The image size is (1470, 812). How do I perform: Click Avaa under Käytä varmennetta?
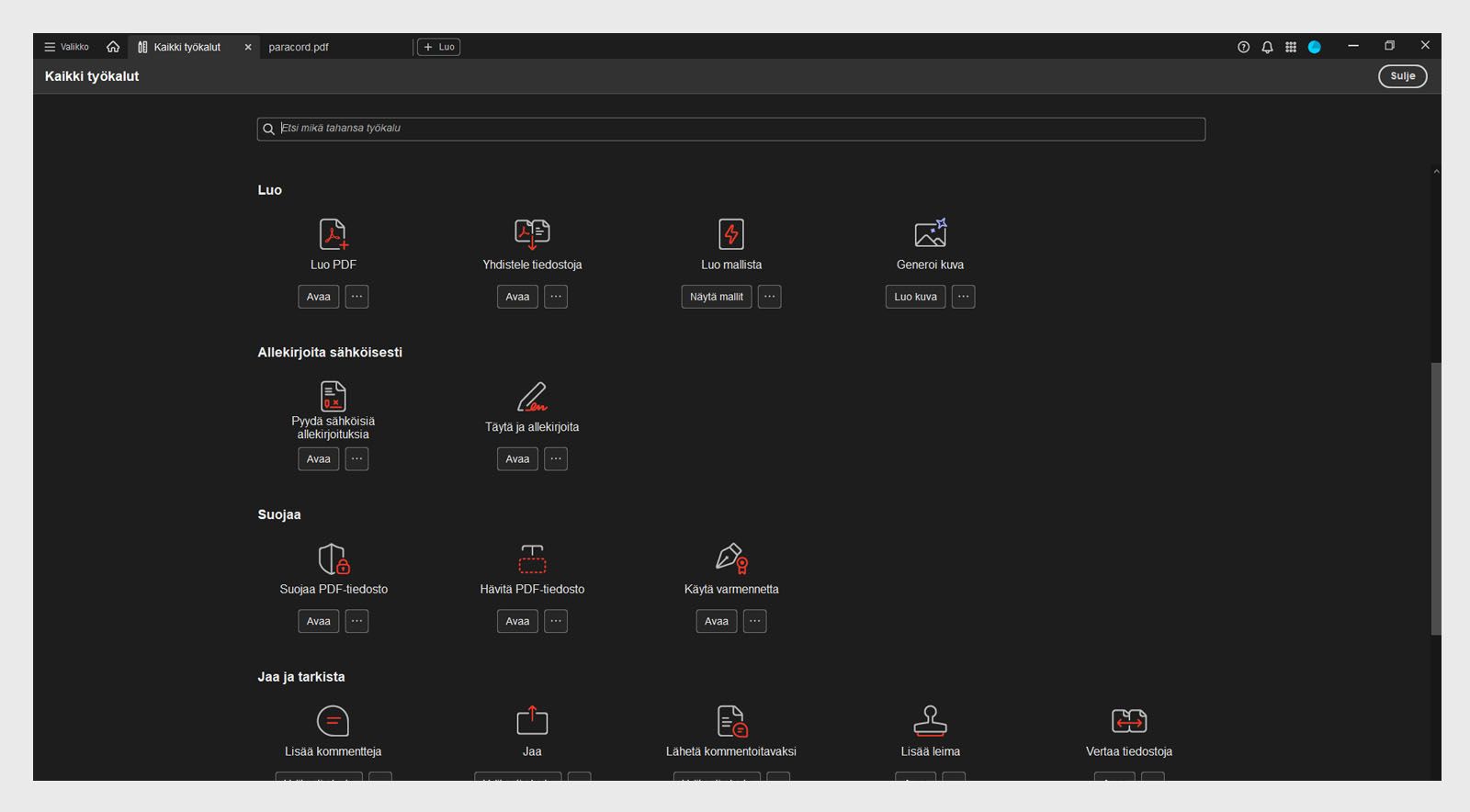pyautogui.click(x=717, y=622)
